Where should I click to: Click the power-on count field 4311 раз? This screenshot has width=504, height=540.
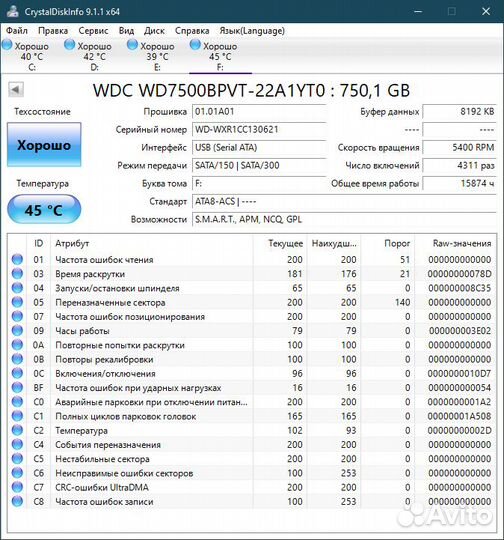(x=459, y=165)
